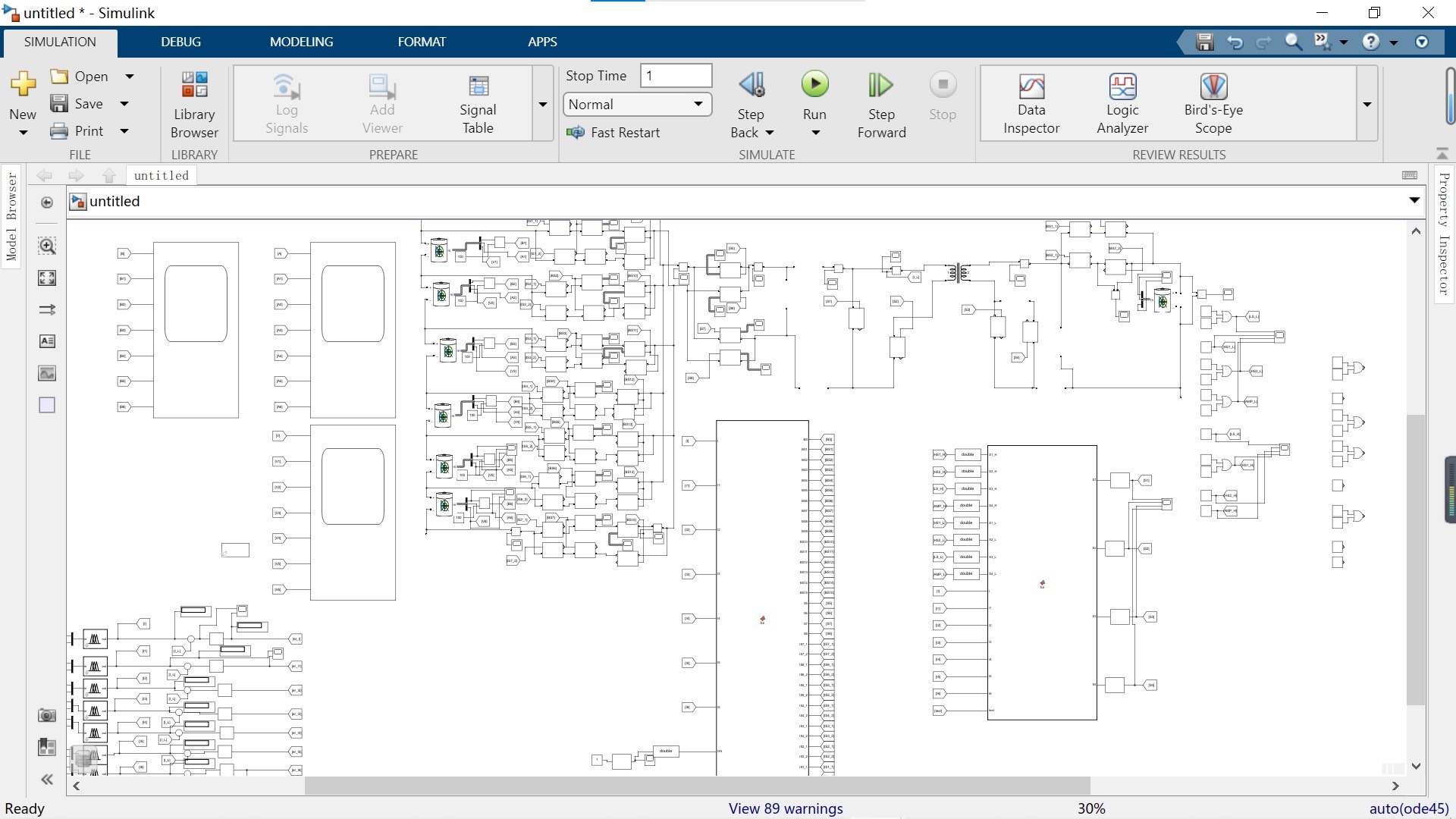
Task: Click Fit to View in palette
Action: 47,278
